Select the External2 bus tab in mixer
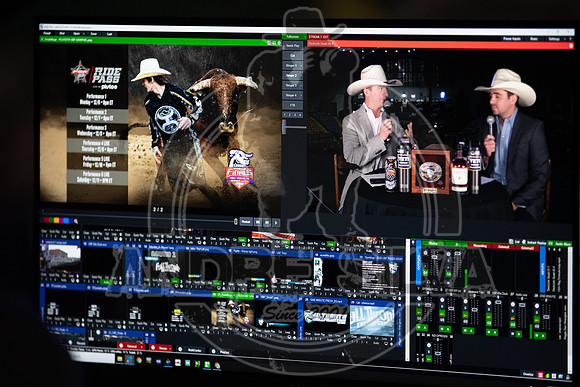This screenshot has height=387, width=580. 527,247
